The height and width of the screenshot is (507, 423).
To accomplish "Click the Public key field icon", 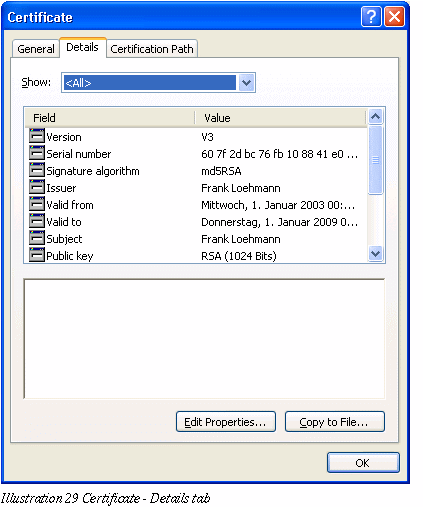I will point(37,255).
